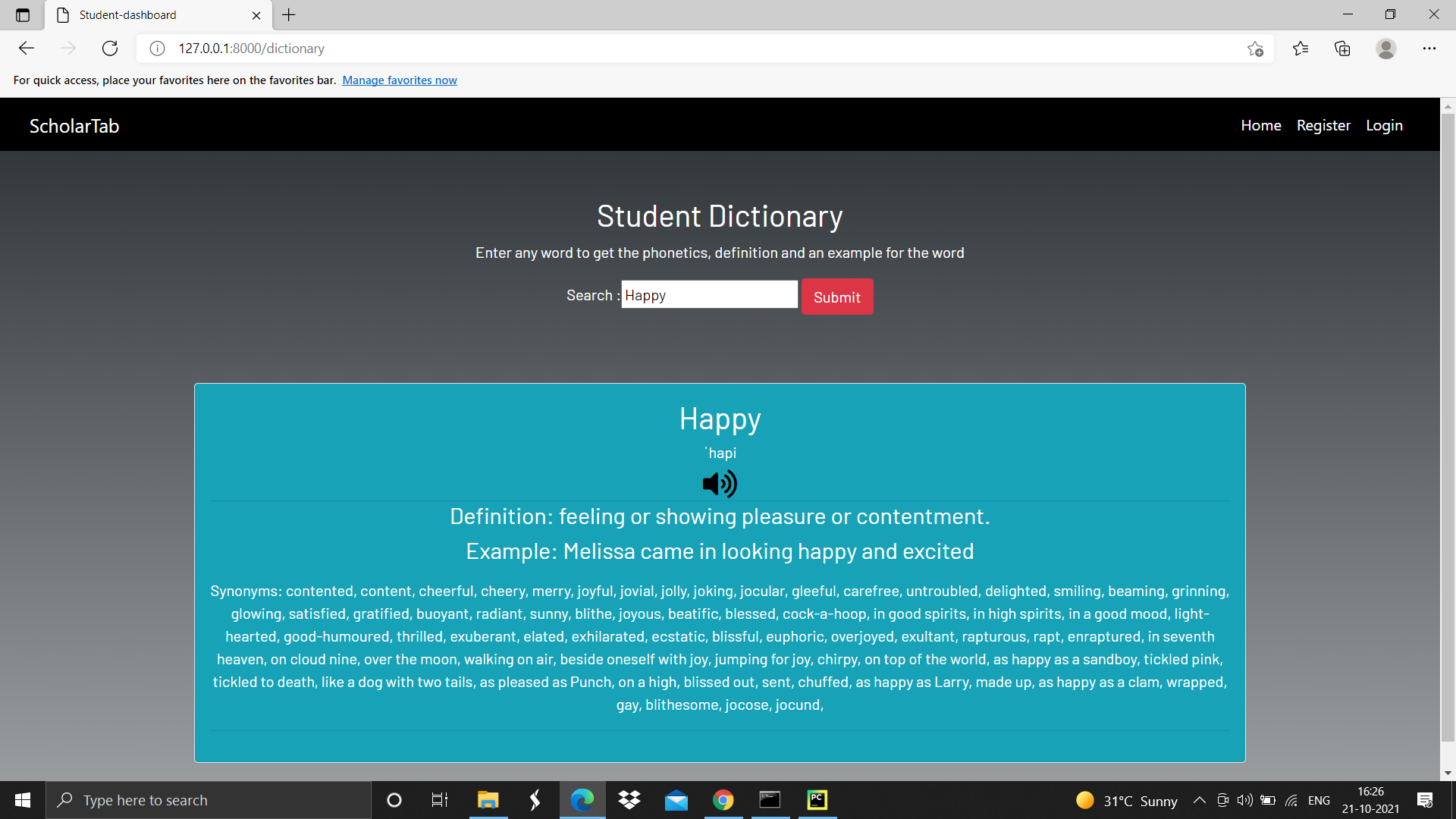Viewport: 1456px width, 819px height.
Task: Launch Dropbox from the taskbar
Action: point(629,800)
